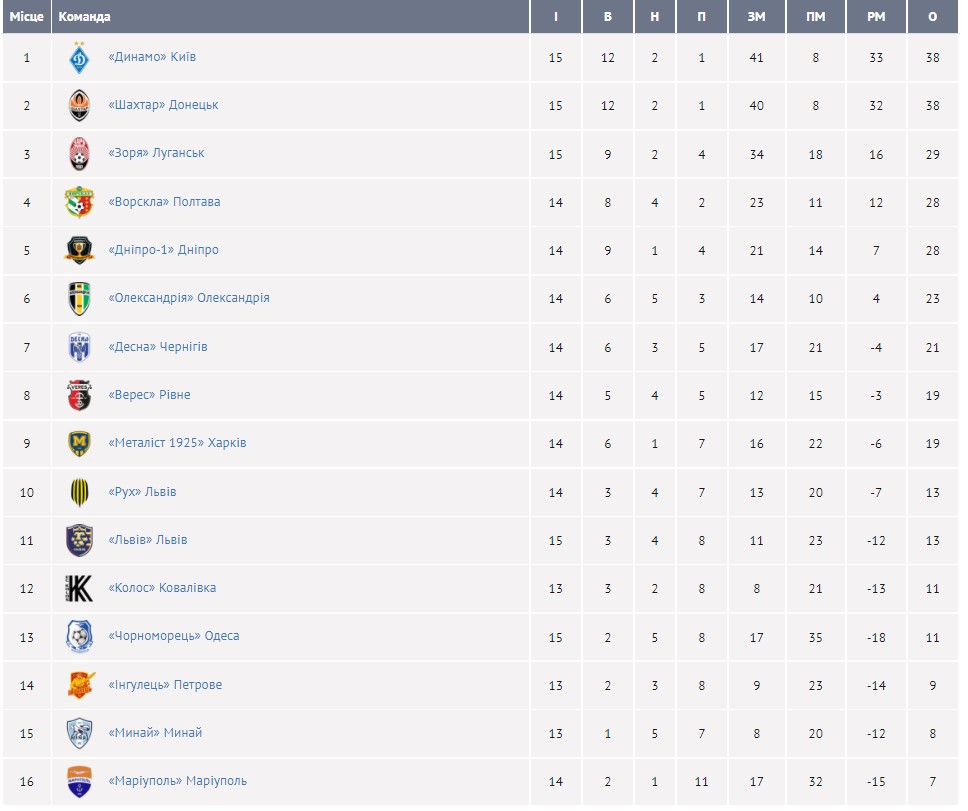The image size is (968, 811).
Task: Click the Vorskla Poltava team emblem
Action: [79, 202]
